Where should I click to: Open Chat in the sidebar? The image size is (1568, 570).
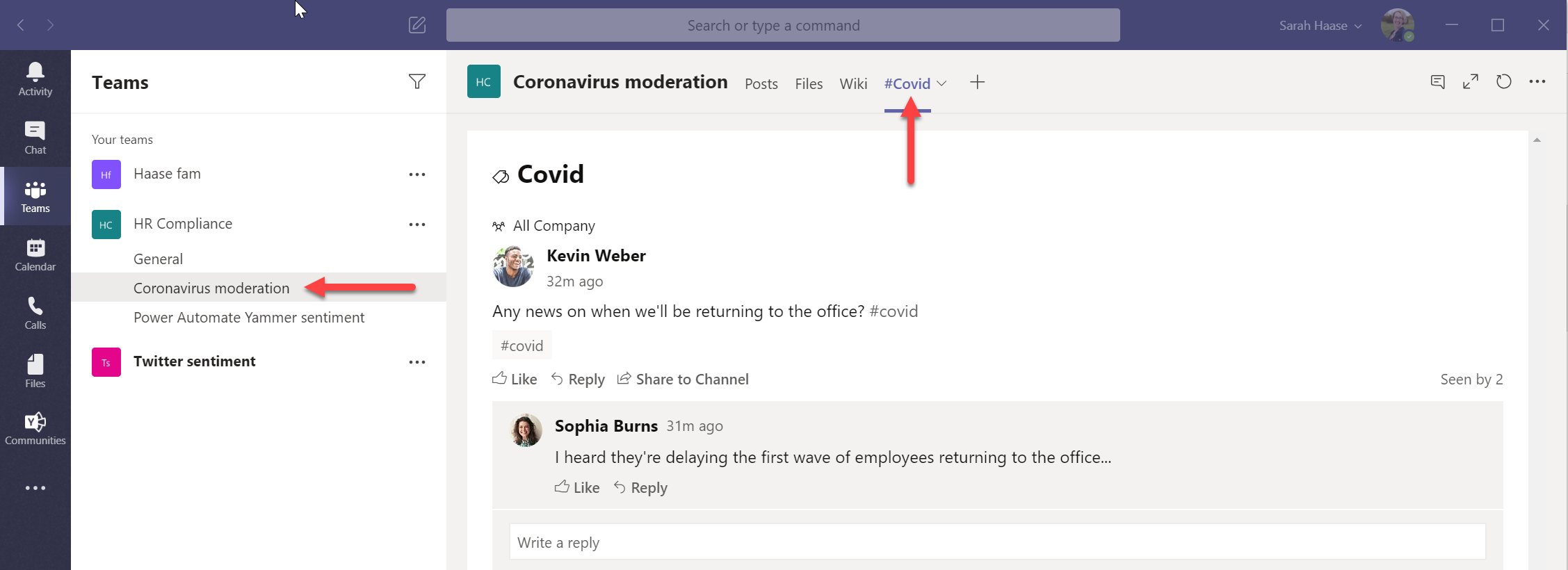(x=35, y=138)
